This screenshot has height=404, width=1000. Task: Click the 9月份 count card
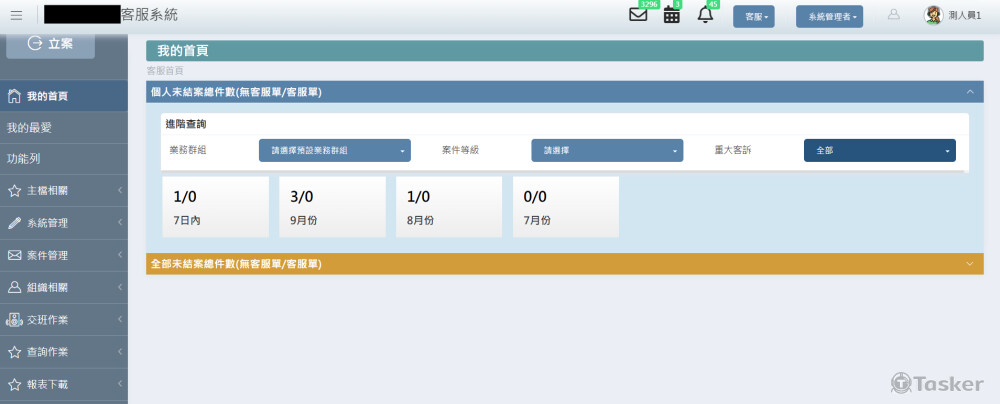pyautogui.click(x=332, y=206)
